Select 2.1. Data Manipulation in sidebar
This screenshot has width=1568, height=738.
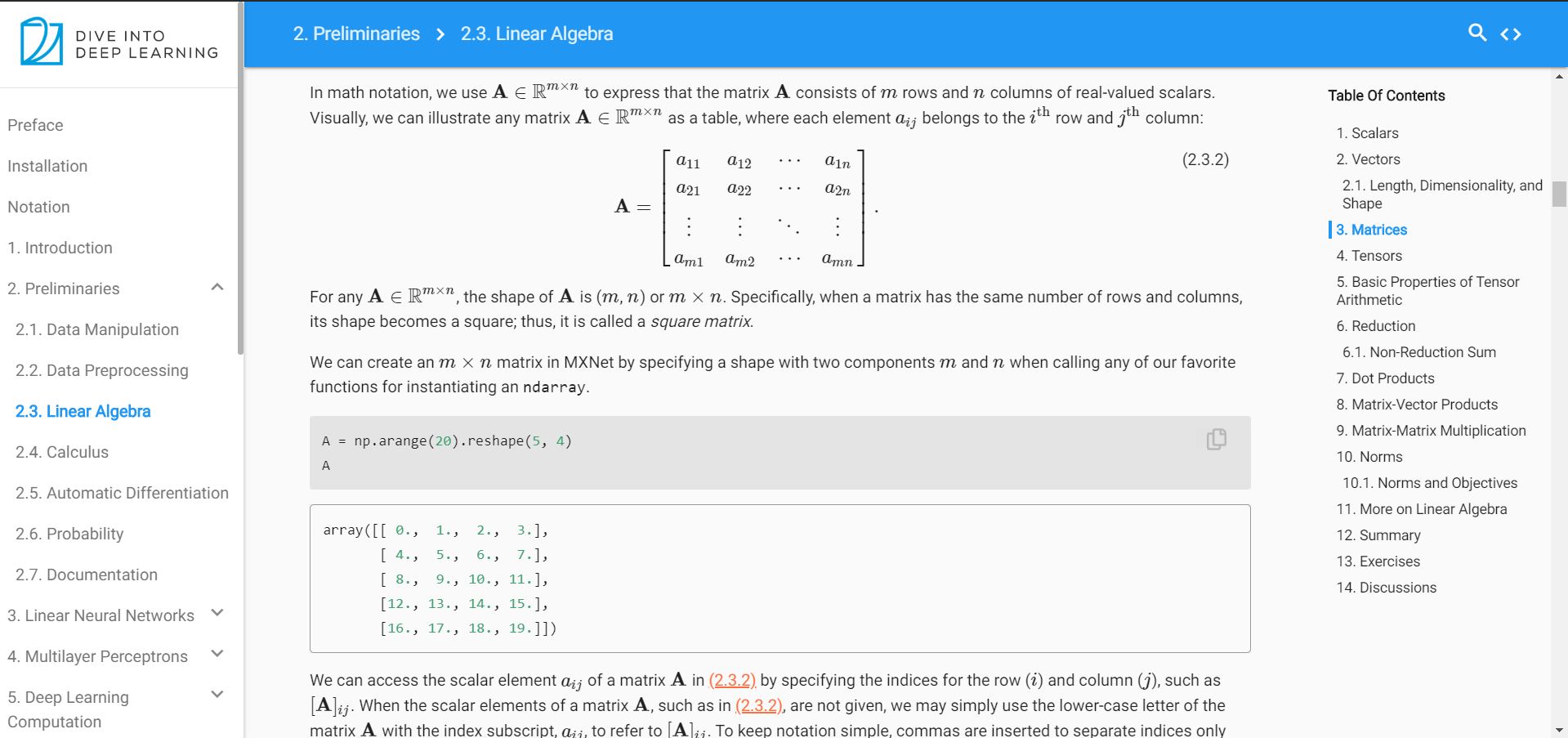(x=97, y=329)
